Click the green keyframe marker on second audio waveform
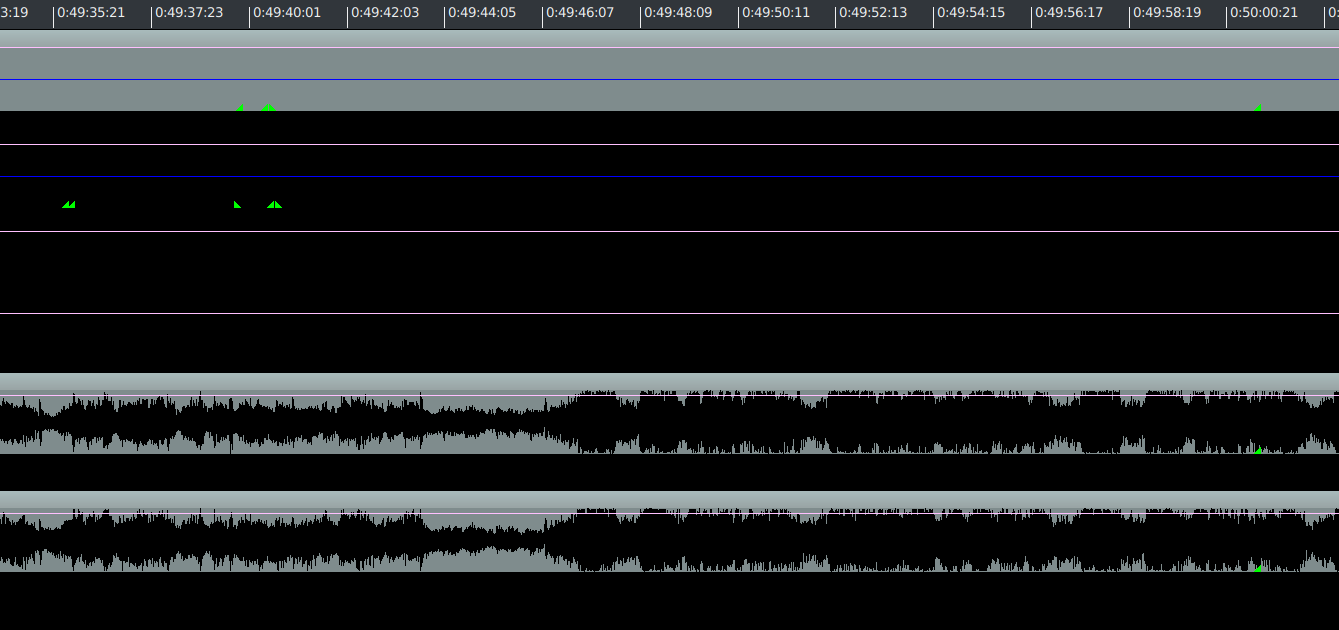Screen dimensions: 1339x630 coord(1259,568)
